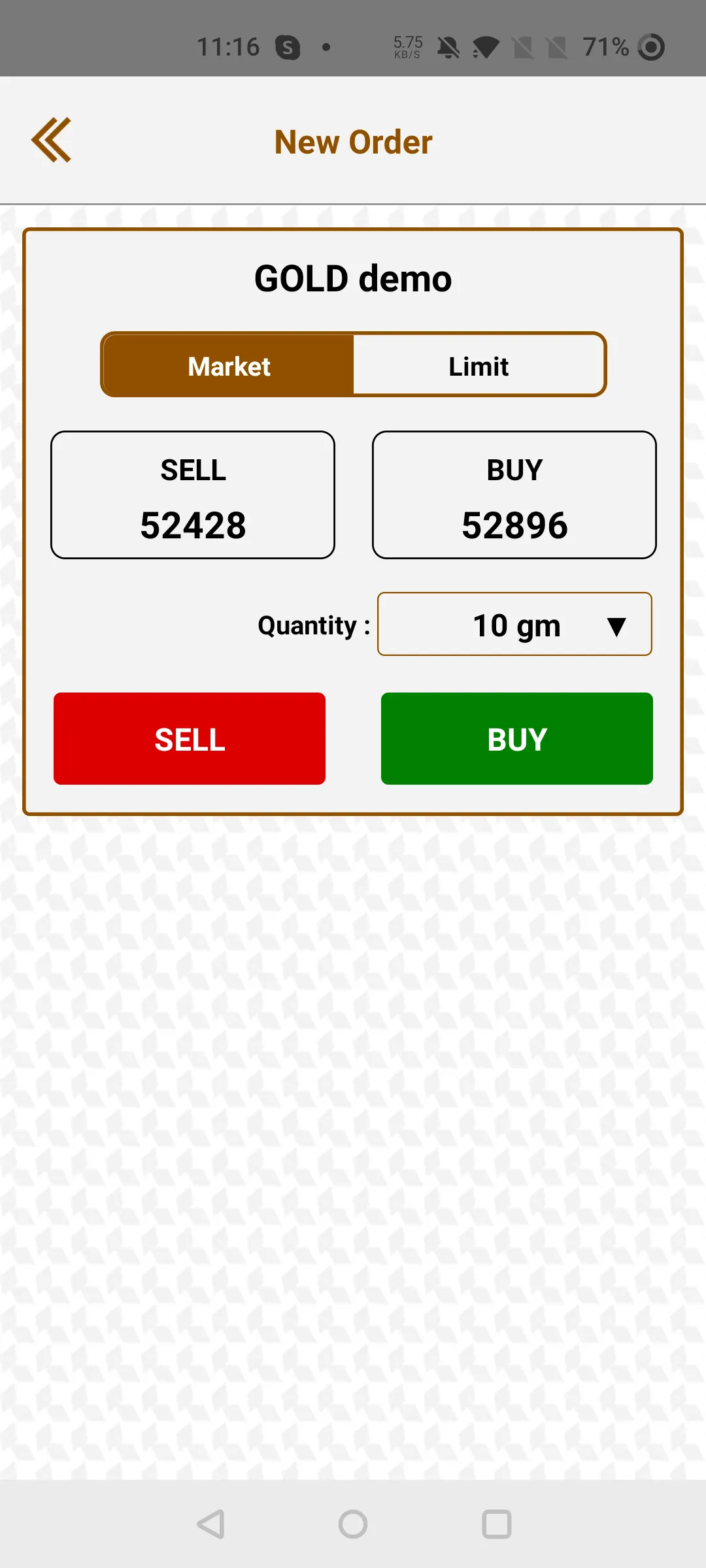706x1568 pixels.
Task: Tap the Android recent apps square icon
Action: coord(497,1524)
